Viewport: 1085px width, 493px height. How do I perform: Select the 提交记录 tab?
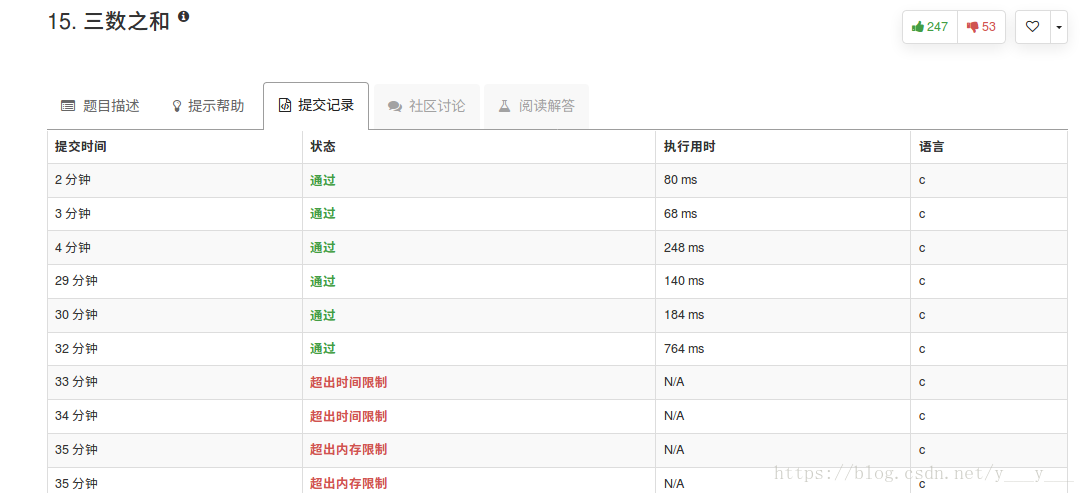tap(316, 105)
